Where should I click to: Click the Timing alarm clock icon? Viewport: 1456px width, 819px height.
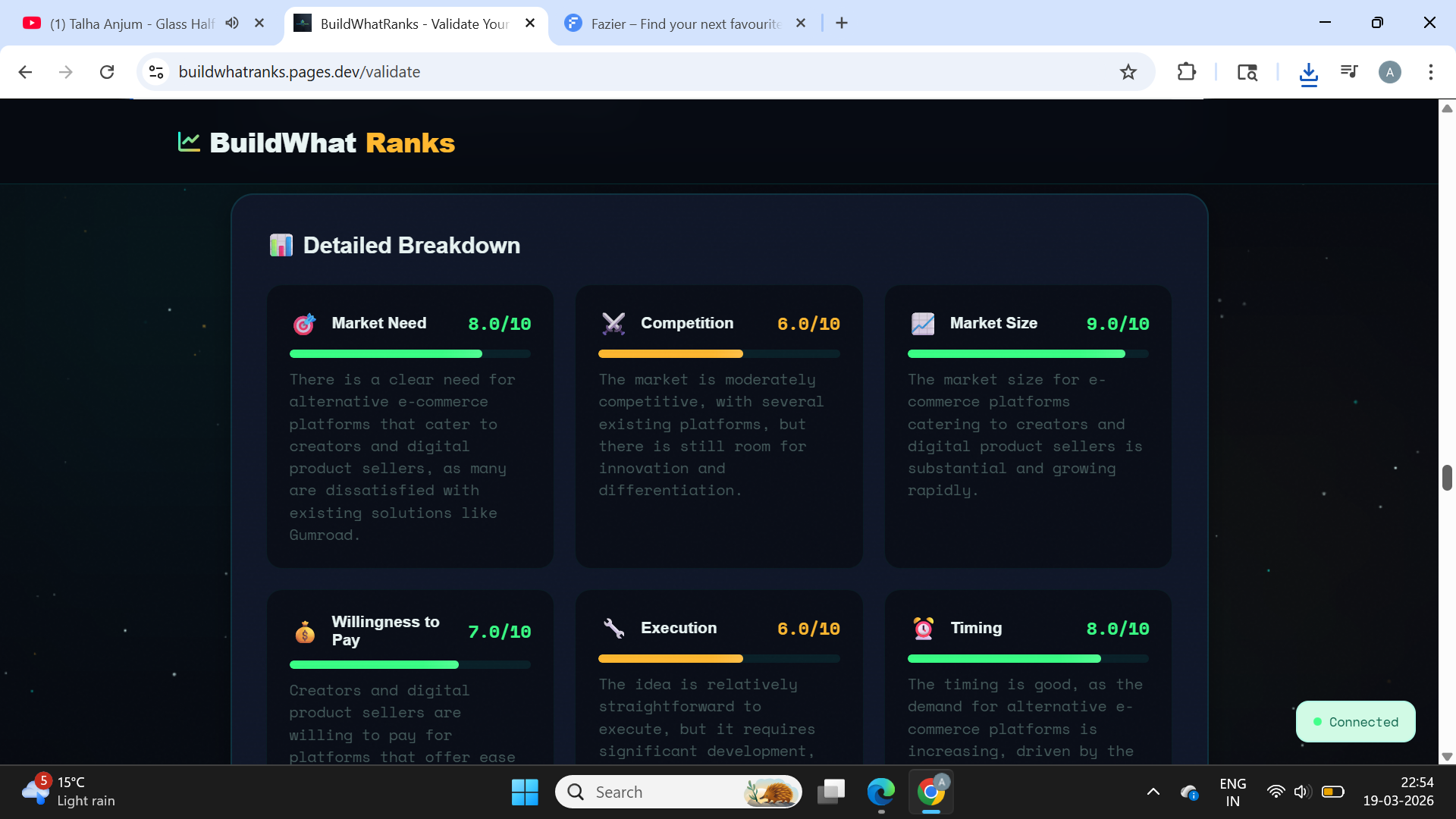point(923,629)
